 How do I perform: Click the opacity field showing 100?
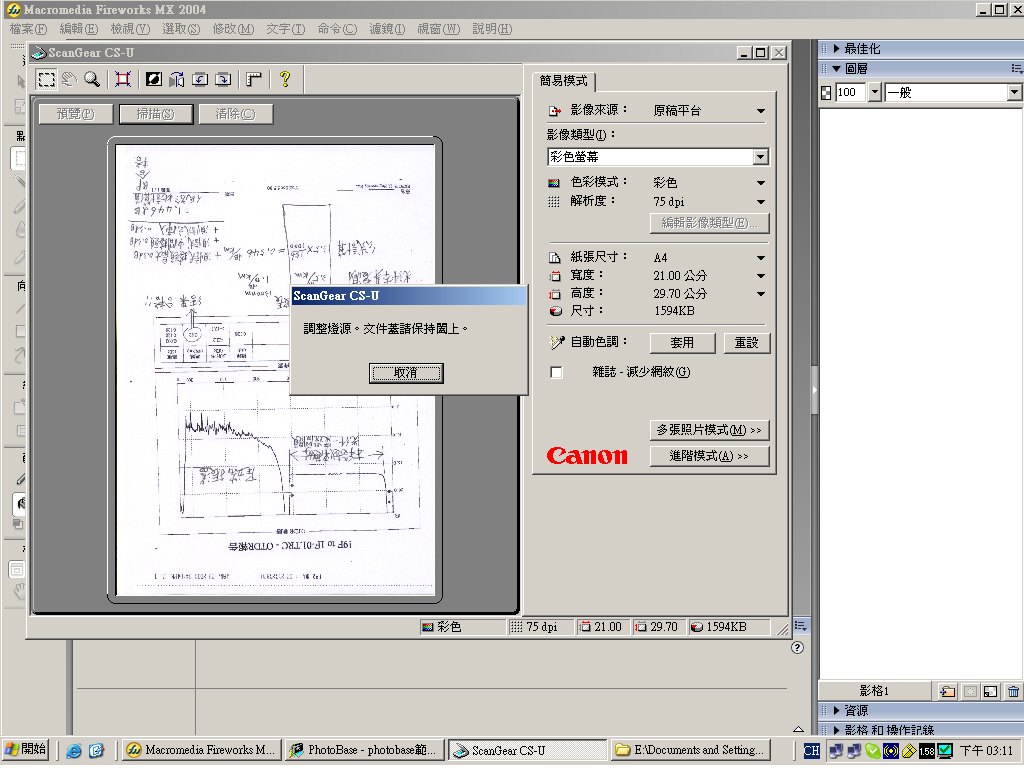851,93
